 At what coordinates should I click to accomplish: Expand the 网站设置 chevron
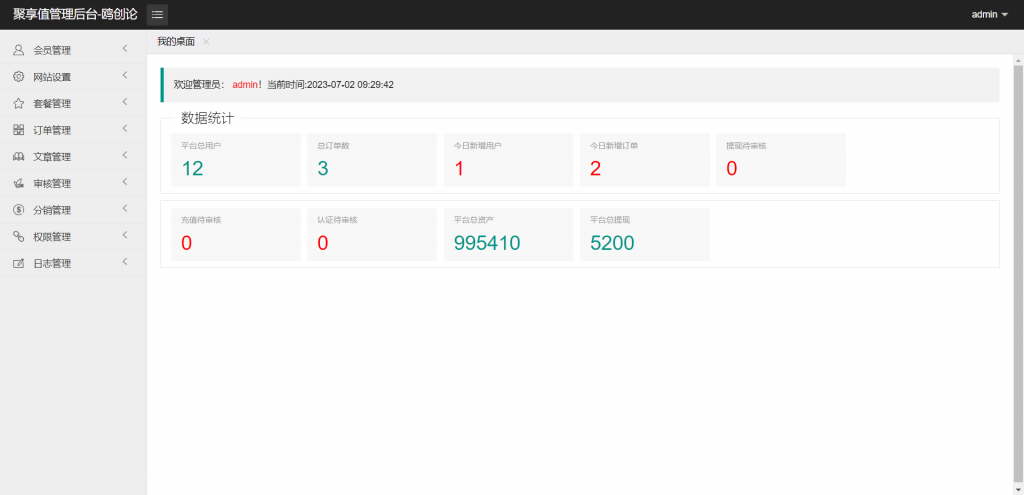pos(125,76)
